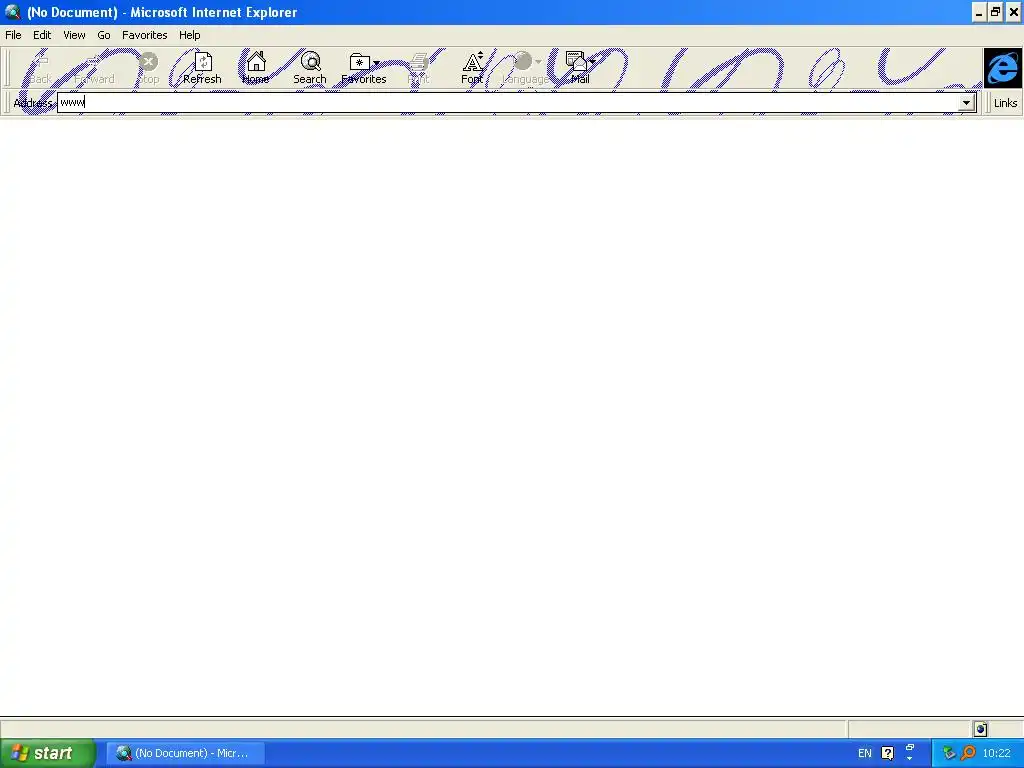Screen dimensions: 1024x768
Task: Click the Windows Start button
Action: (x=48, y=753)
